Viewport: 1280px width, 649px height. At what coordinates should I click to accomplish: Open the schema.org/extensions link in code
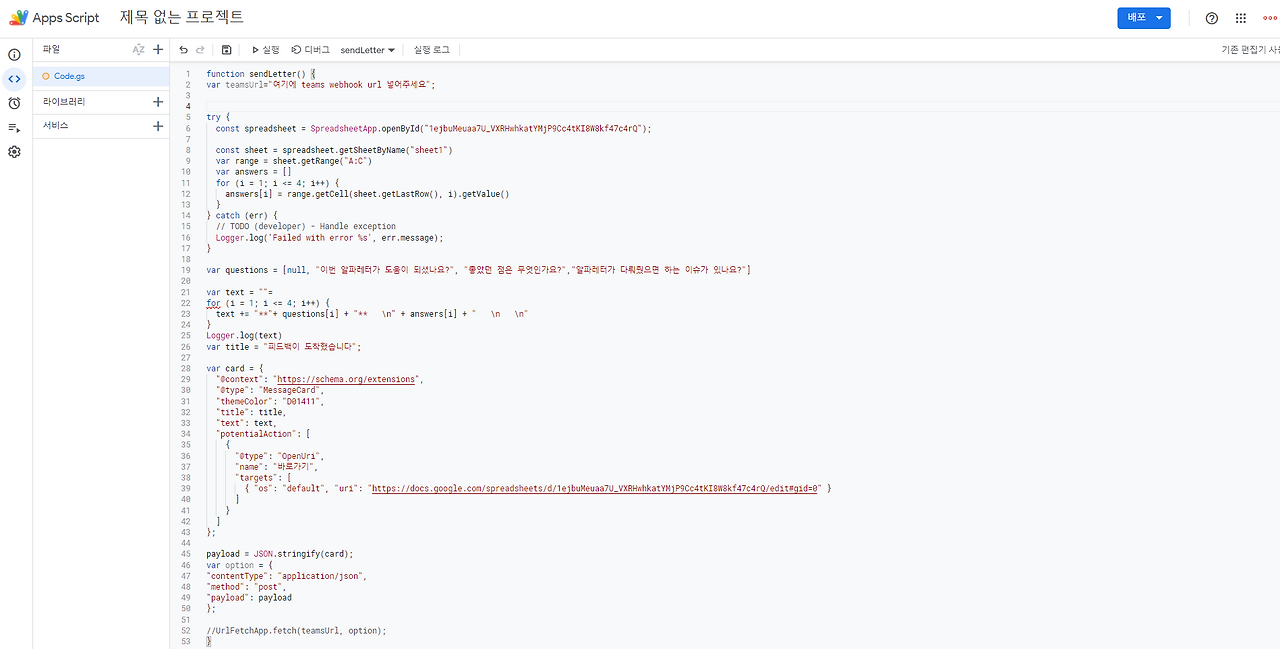[x=346, y=379]
